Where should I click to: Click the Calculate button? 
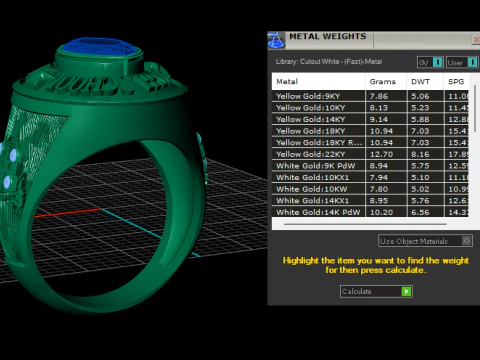pos(376,291)
